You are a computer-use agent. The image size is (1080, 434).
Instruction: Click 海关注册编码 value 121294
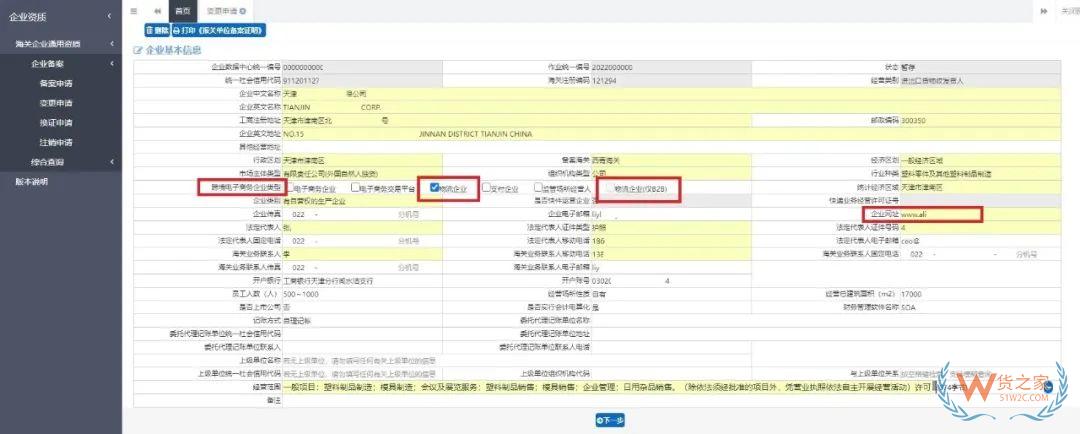click(x=604, y=81)
